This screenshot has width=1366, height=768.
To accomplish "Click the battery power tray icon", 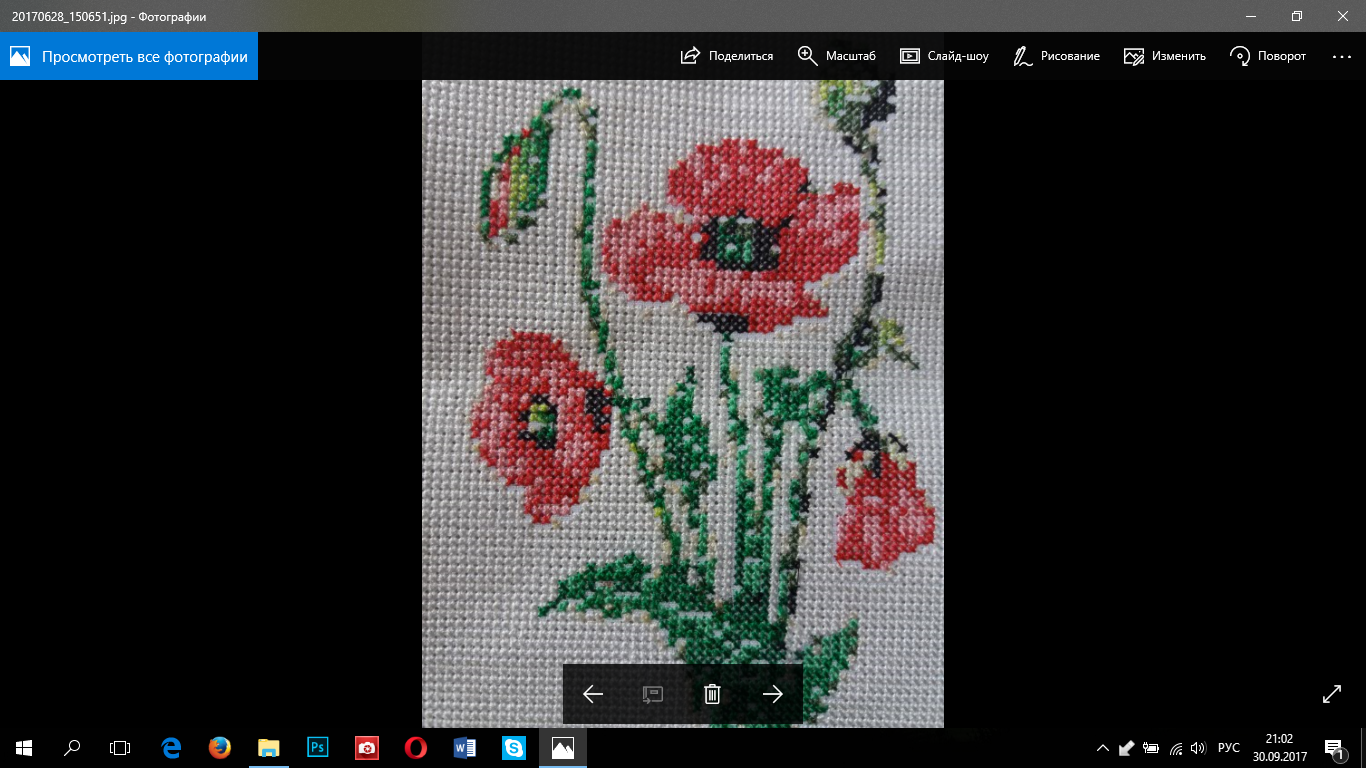I will [1151, 747].
